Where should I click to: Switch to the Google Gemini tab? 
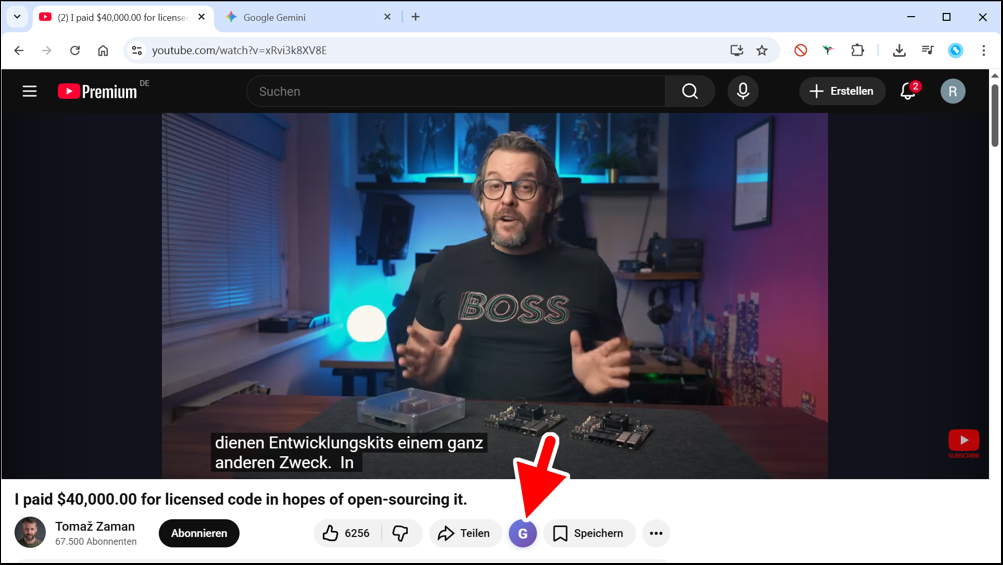click(300, 17)
